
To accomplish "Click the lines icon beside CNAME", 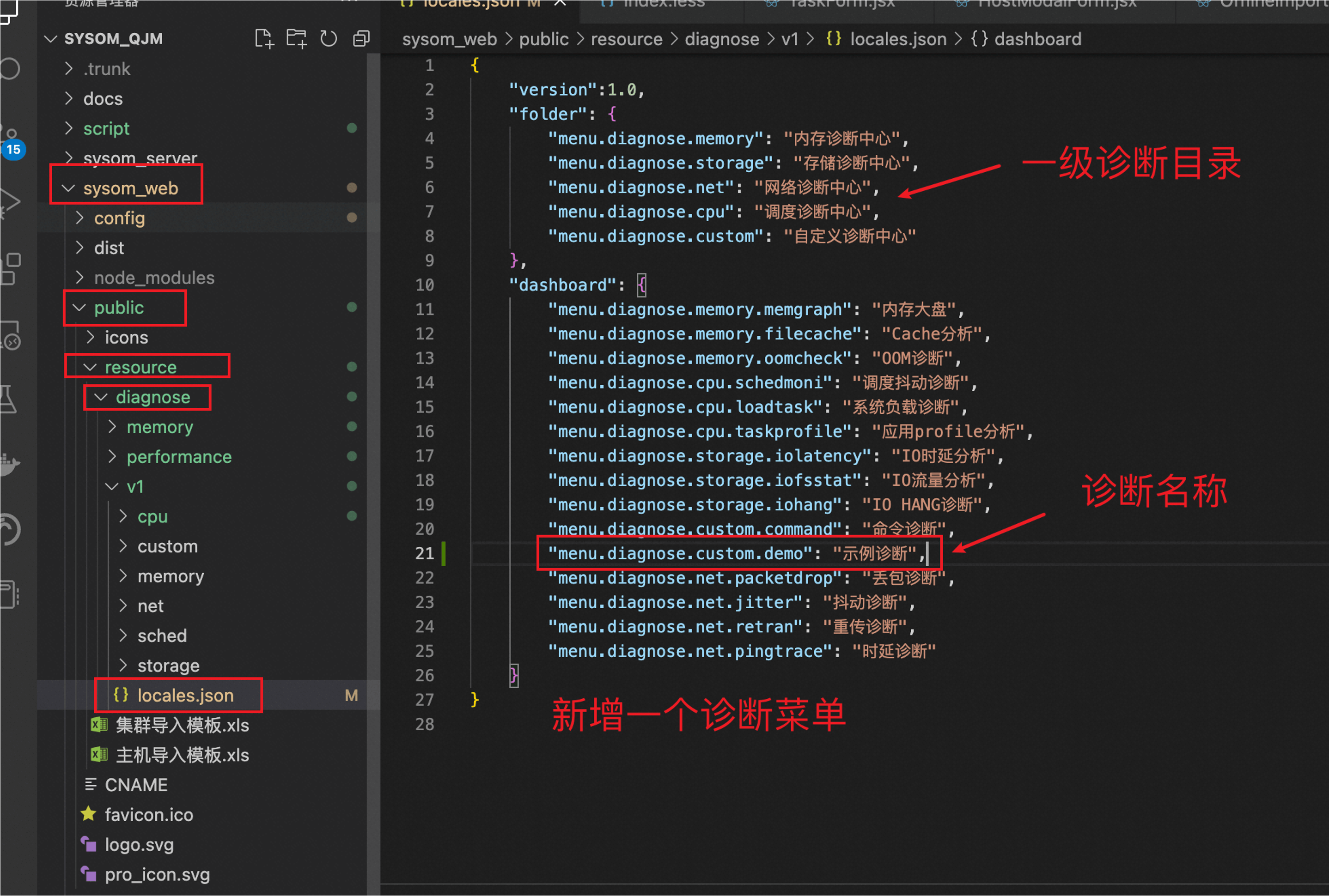I will 90,784.
